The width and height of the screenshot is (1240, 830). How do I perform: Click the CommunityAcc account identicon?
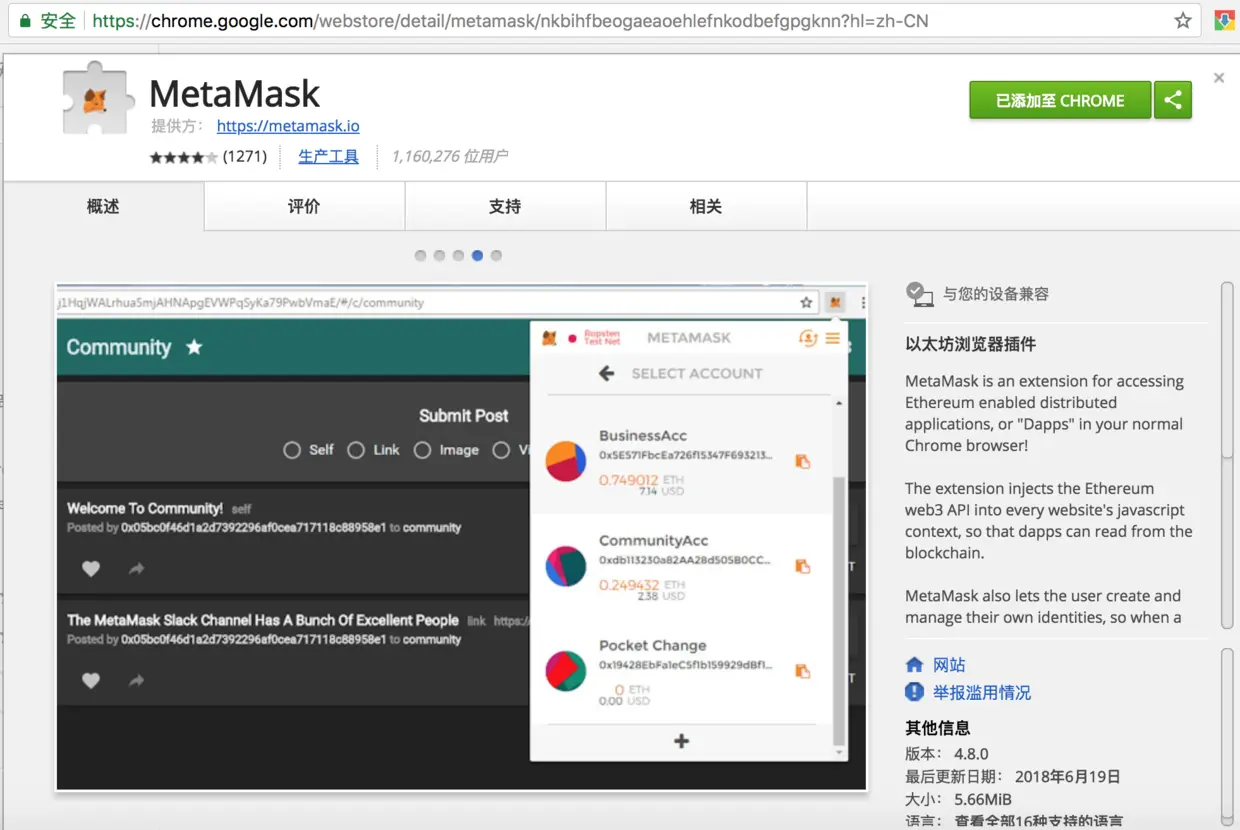(566, 566)
